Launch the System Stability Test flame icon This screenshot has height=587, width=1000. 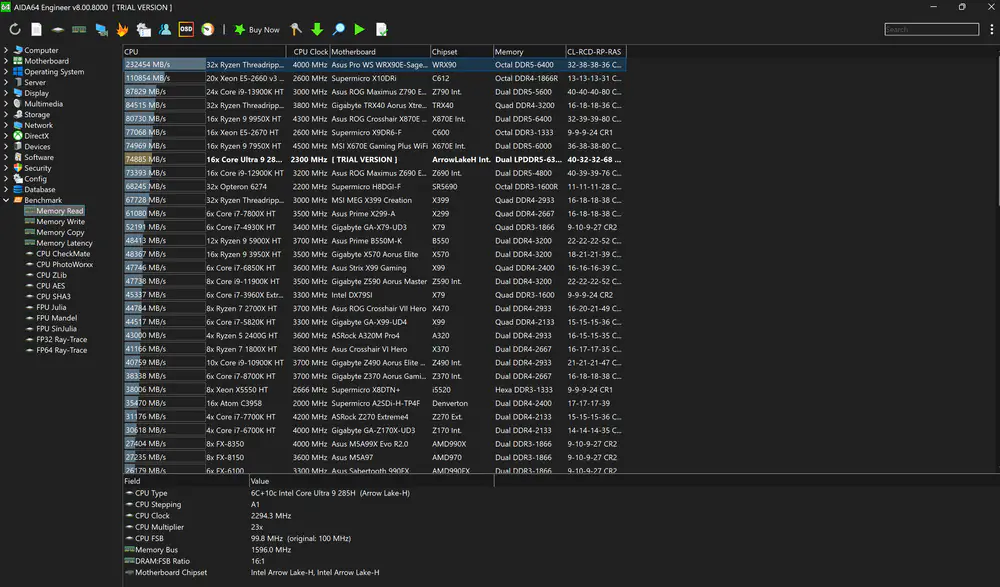coord(123,30)
